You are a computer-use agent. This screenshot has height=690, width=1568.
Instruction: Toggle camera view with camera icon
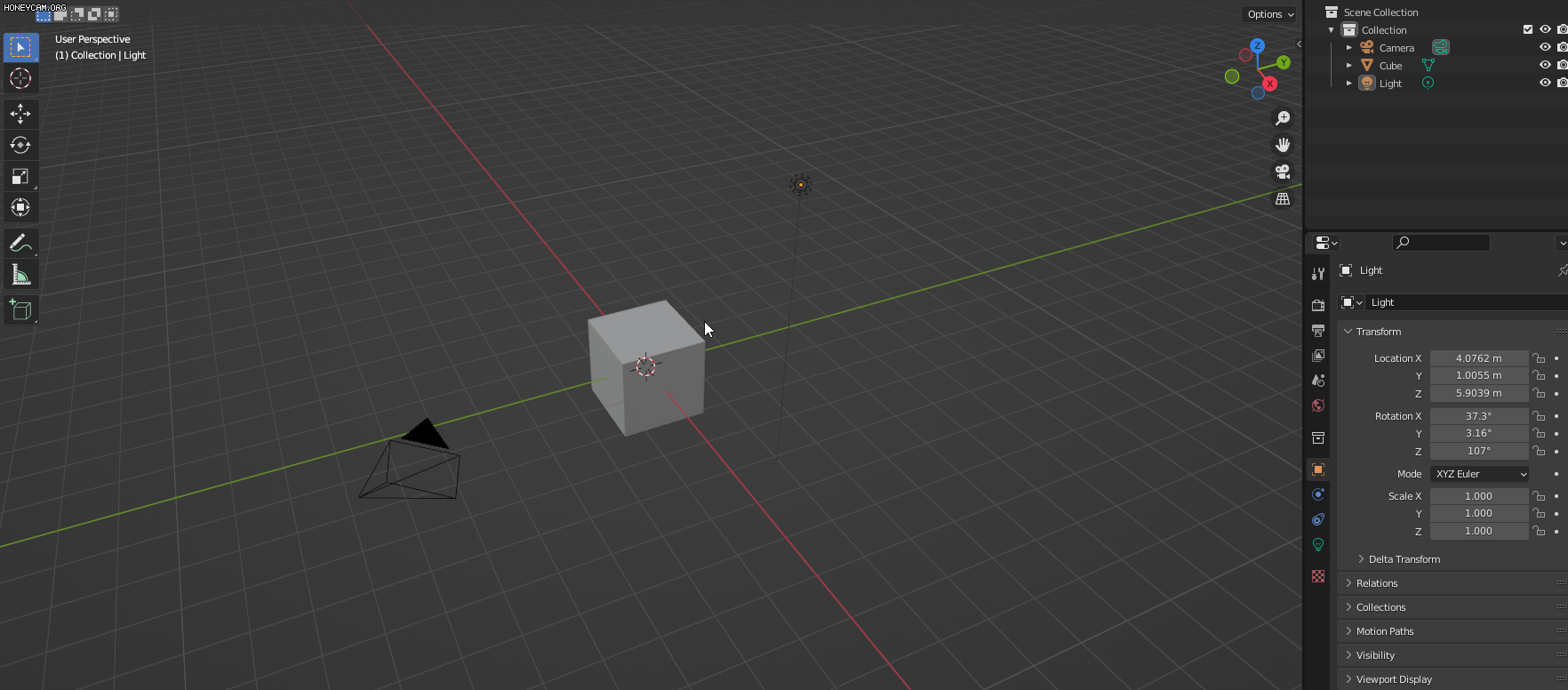point(1283,172)
